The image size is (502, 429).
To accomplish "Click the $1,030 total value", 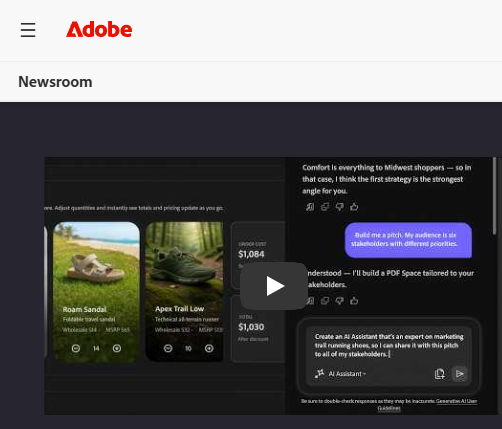I will coord(251,327).
